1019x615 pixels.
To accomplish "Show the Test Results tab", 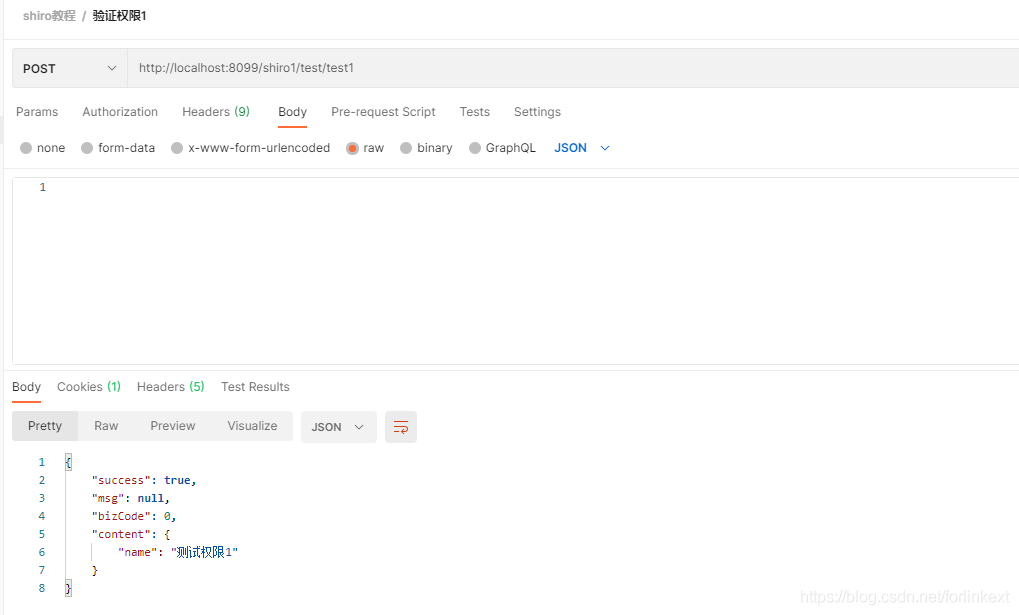I will tap(255, 387).
